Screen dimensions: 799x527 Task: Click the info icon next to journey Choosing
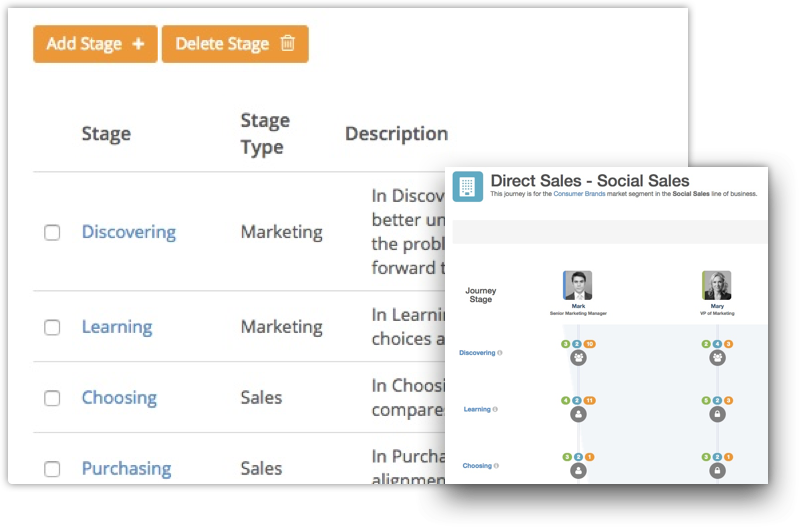pyautogui.click(x=496, y=466)
